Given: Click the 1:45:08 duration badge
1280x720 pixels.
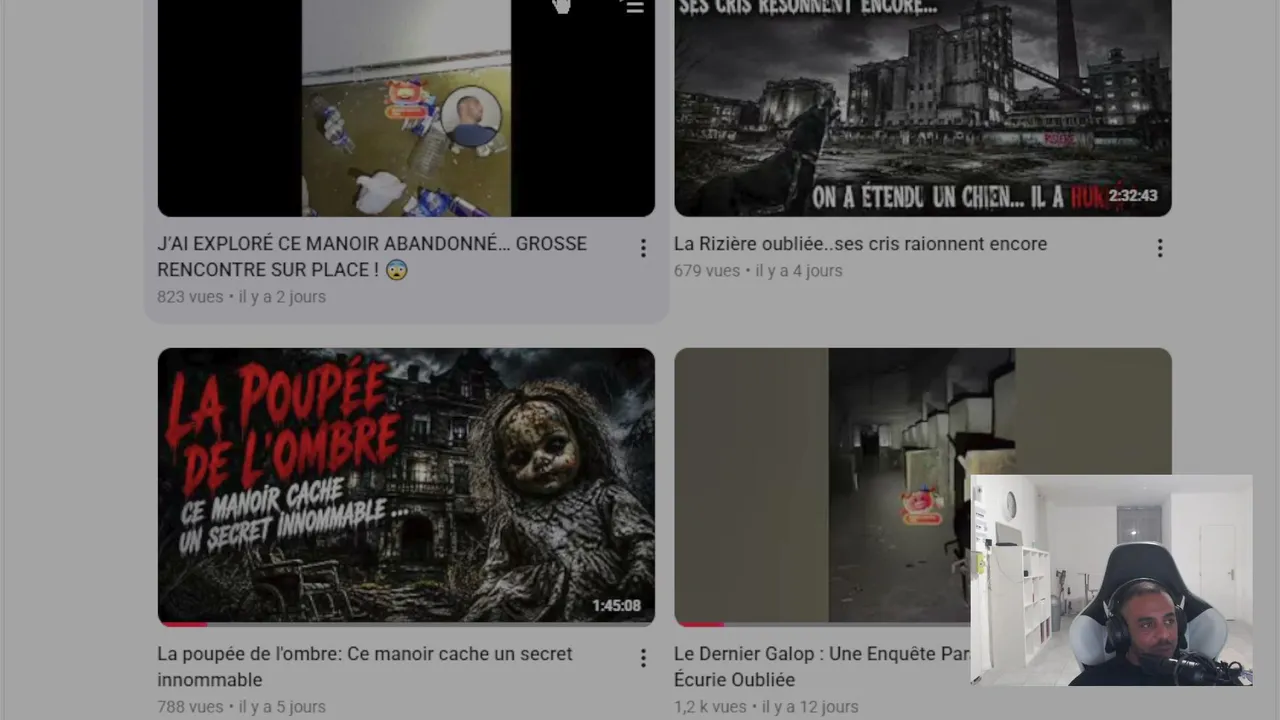Looking at the screenshot, I should tap(616, 606).
